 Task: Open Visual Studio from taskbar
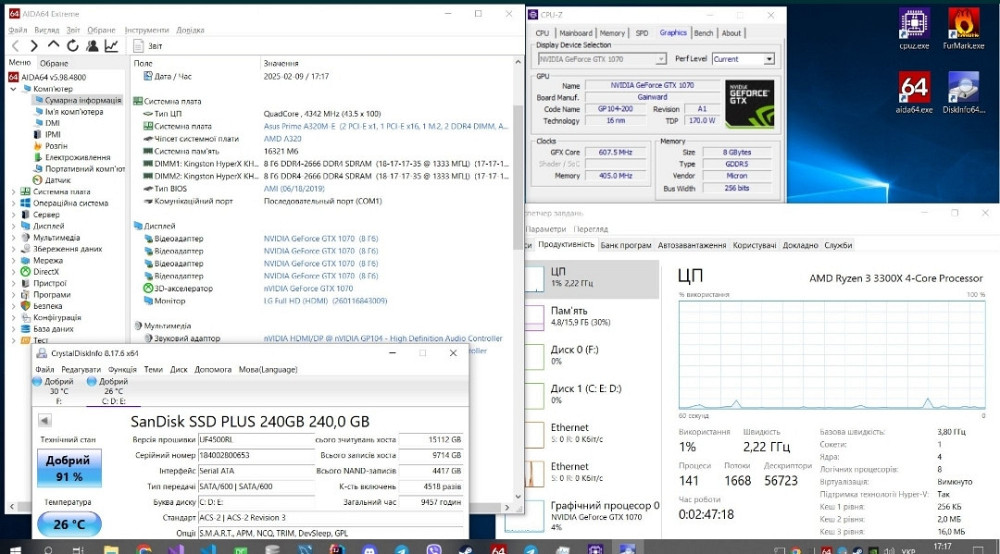(176, 549)
